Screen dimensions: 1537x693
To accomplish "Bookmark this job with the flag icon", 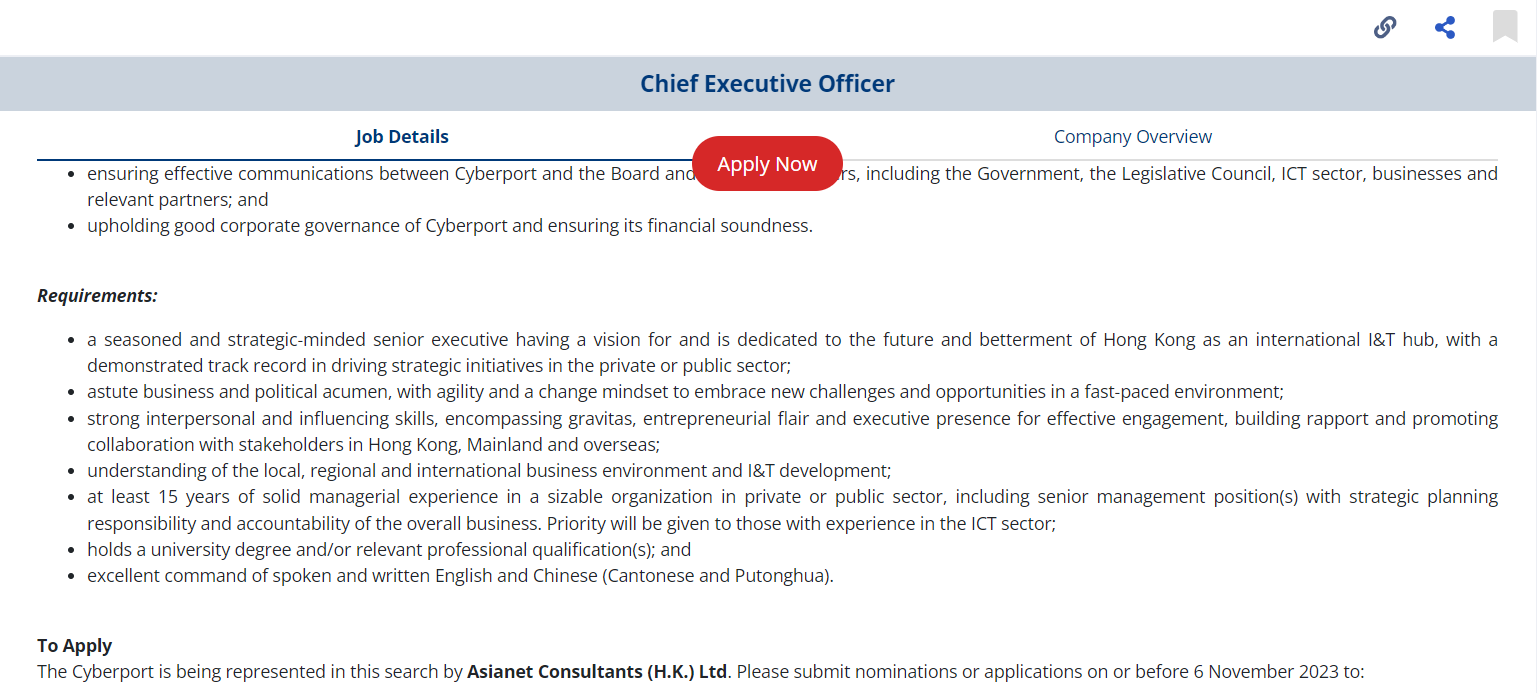I will tap(1505, 26).
